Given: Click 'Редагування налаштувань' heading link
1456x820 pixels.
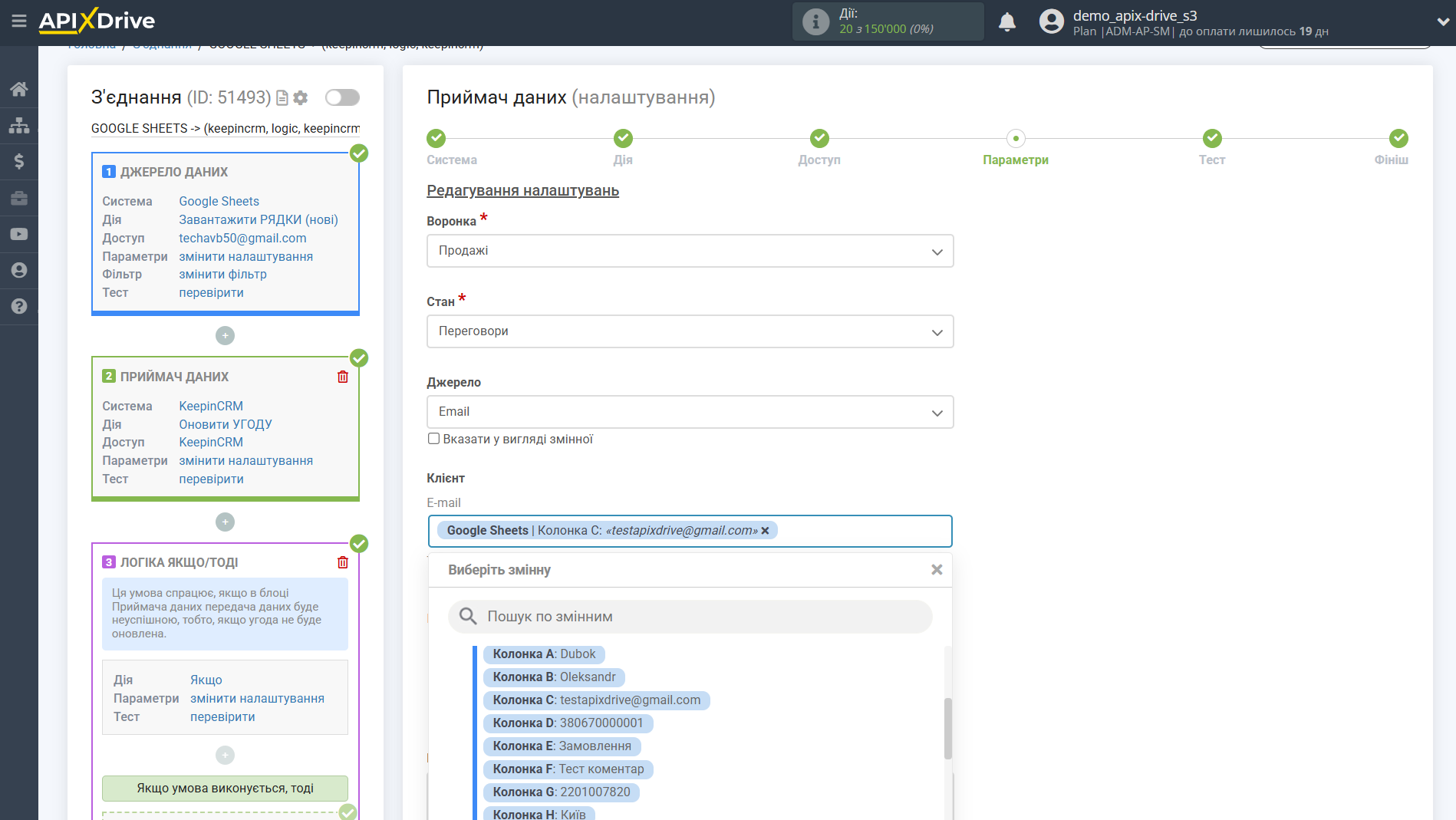Looking at the screenshot, I should [x=522, y=190].
